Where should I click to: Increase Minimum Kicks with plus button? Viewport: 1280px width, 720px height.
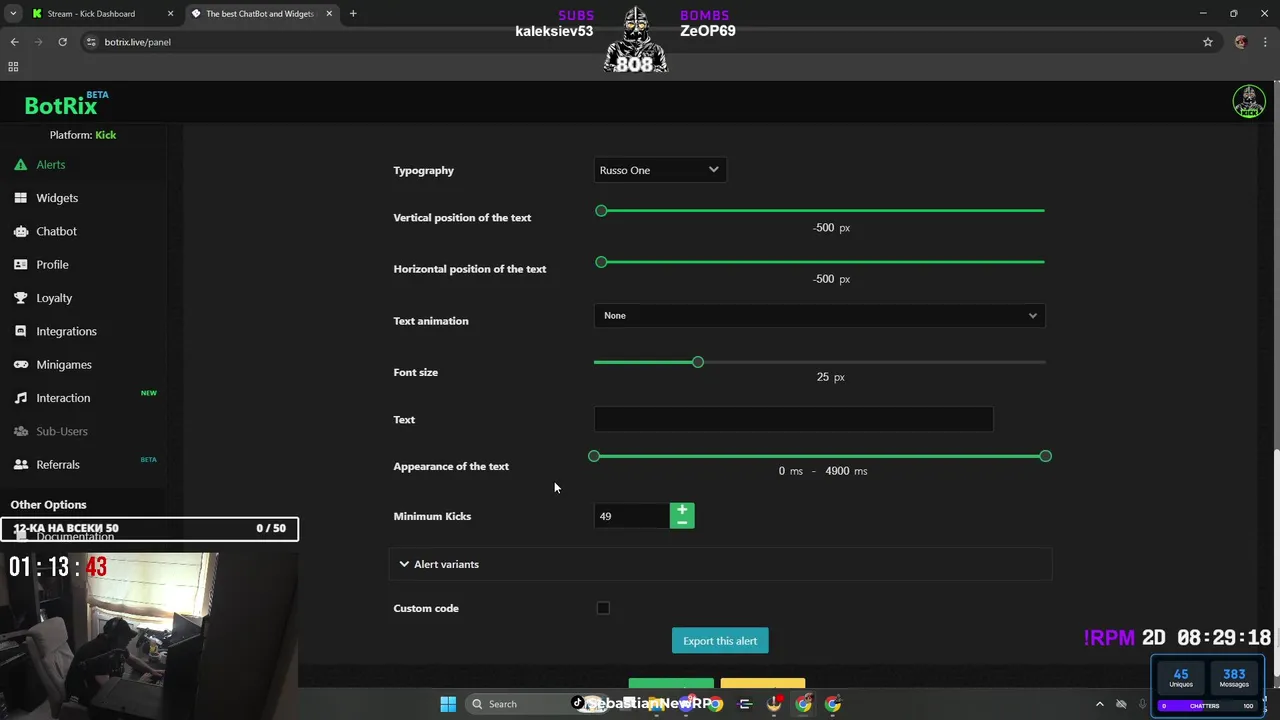point(682,510)
